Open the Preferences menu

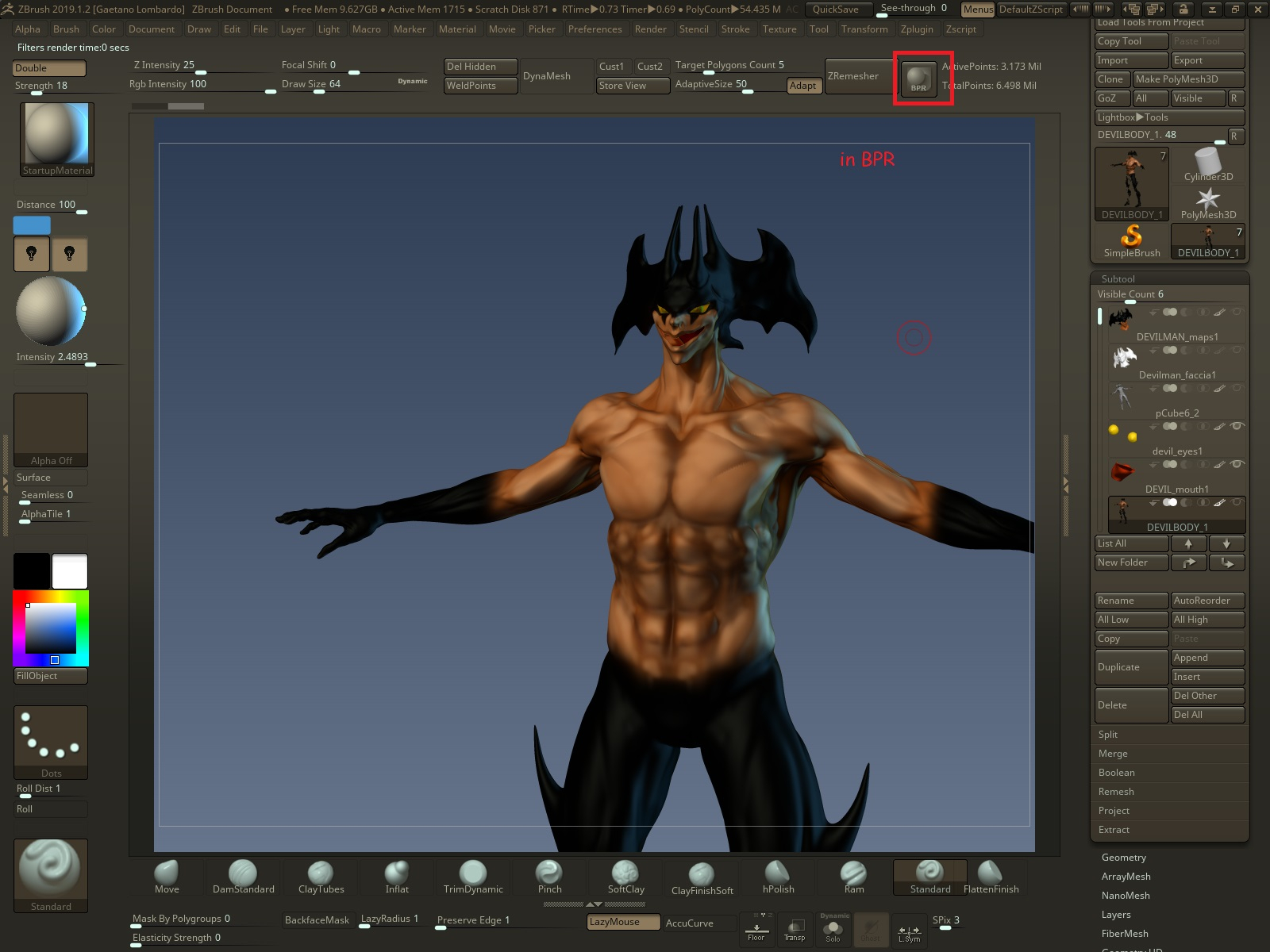coord(595,29)
